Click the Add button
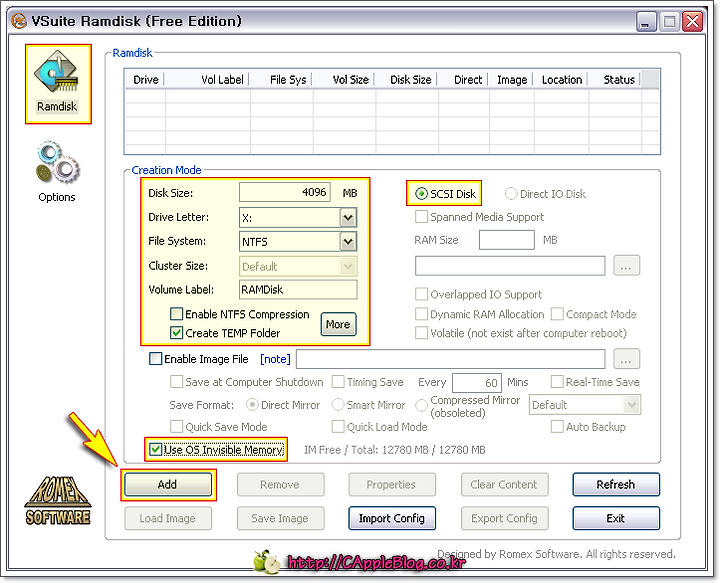 coord(168,484)
